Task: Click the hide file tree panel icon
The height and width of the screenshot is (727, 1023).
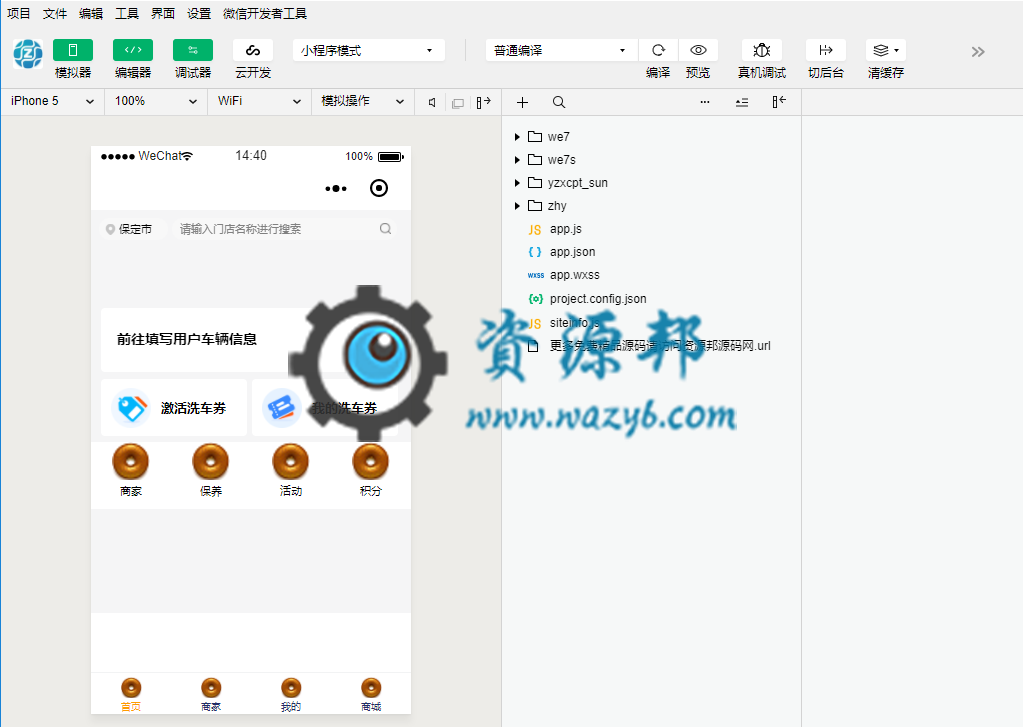Action: click(779, 102)
